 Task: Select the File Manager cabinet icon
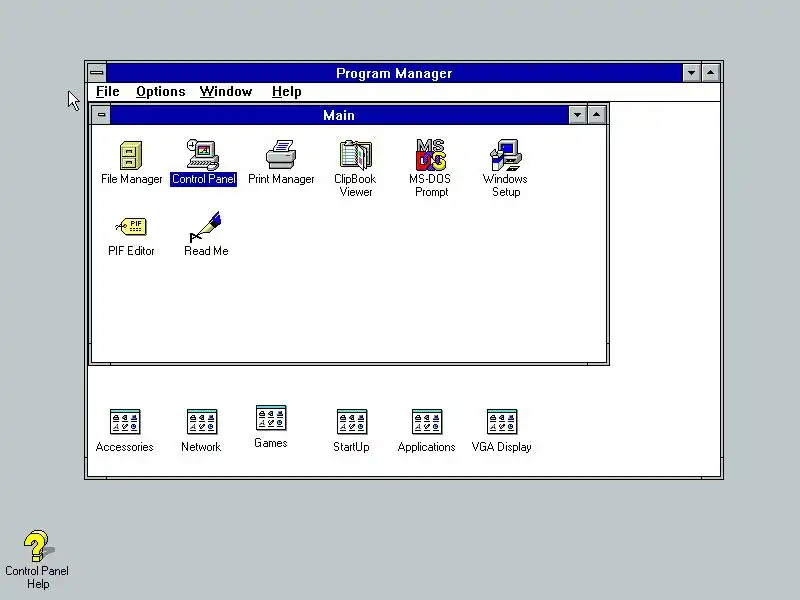[131, 155]
